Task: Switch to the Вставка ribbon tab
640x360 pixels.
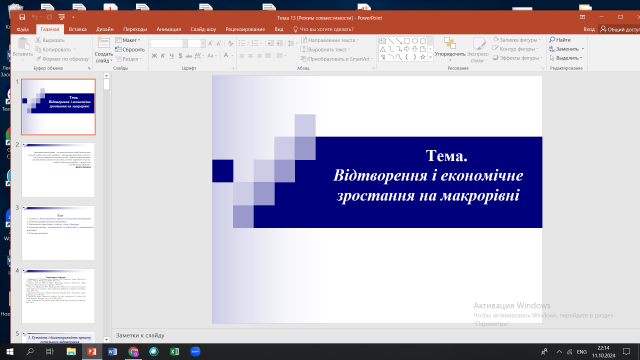Action: click(x=78, y=29)
